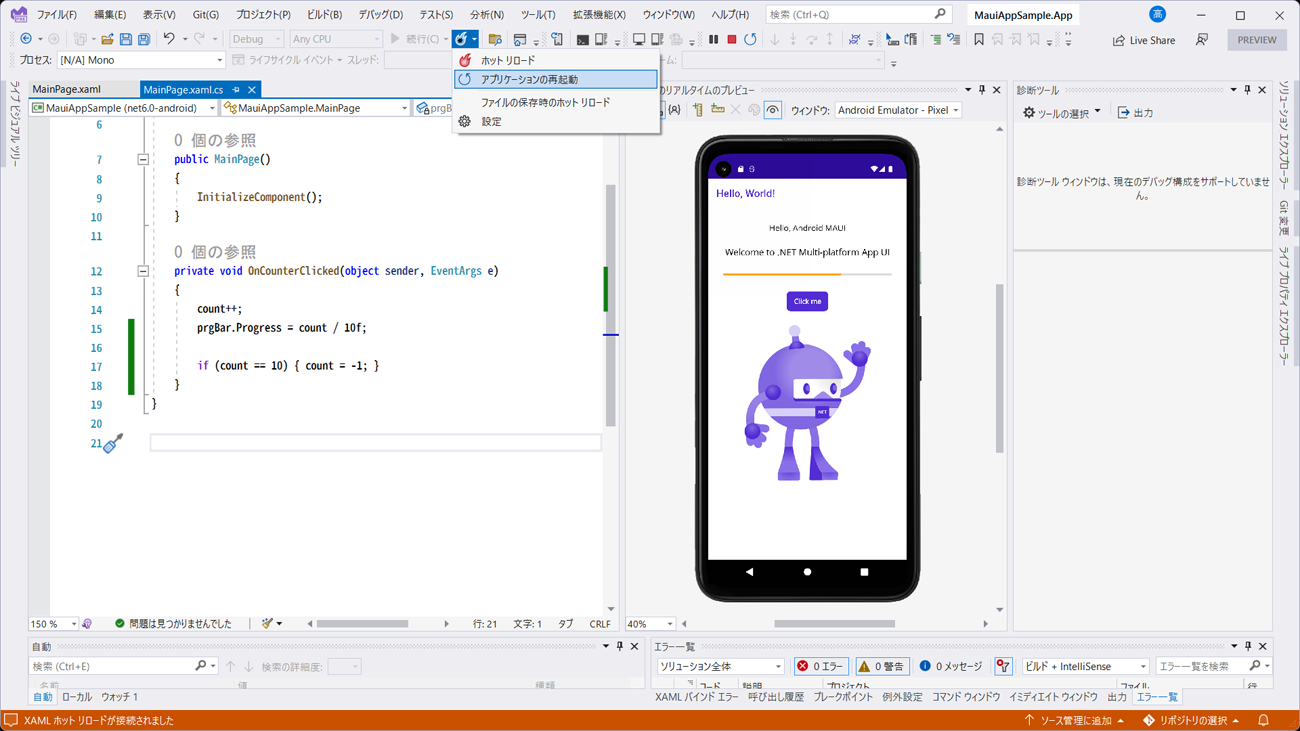
Task: Uncomment the selected lines icon
Action: click(x=954, y=39)
